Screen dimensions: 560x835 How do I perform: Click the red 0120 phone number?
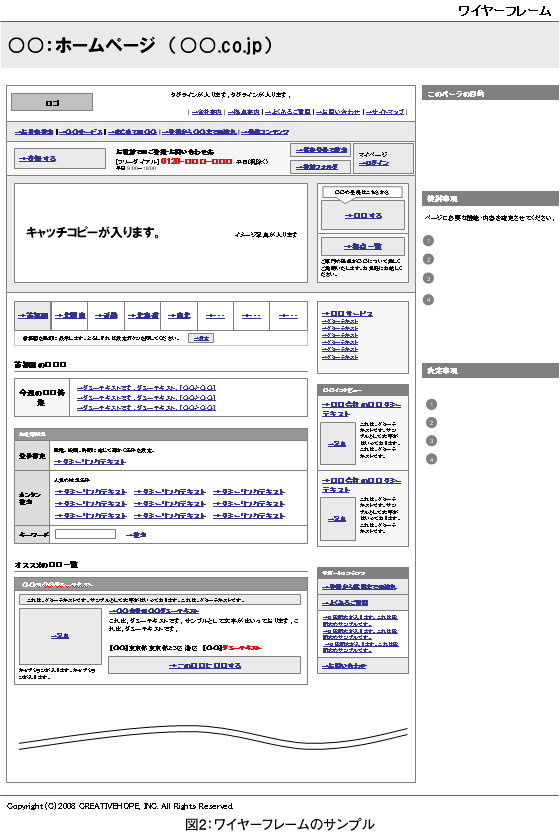tap(196, 161)
